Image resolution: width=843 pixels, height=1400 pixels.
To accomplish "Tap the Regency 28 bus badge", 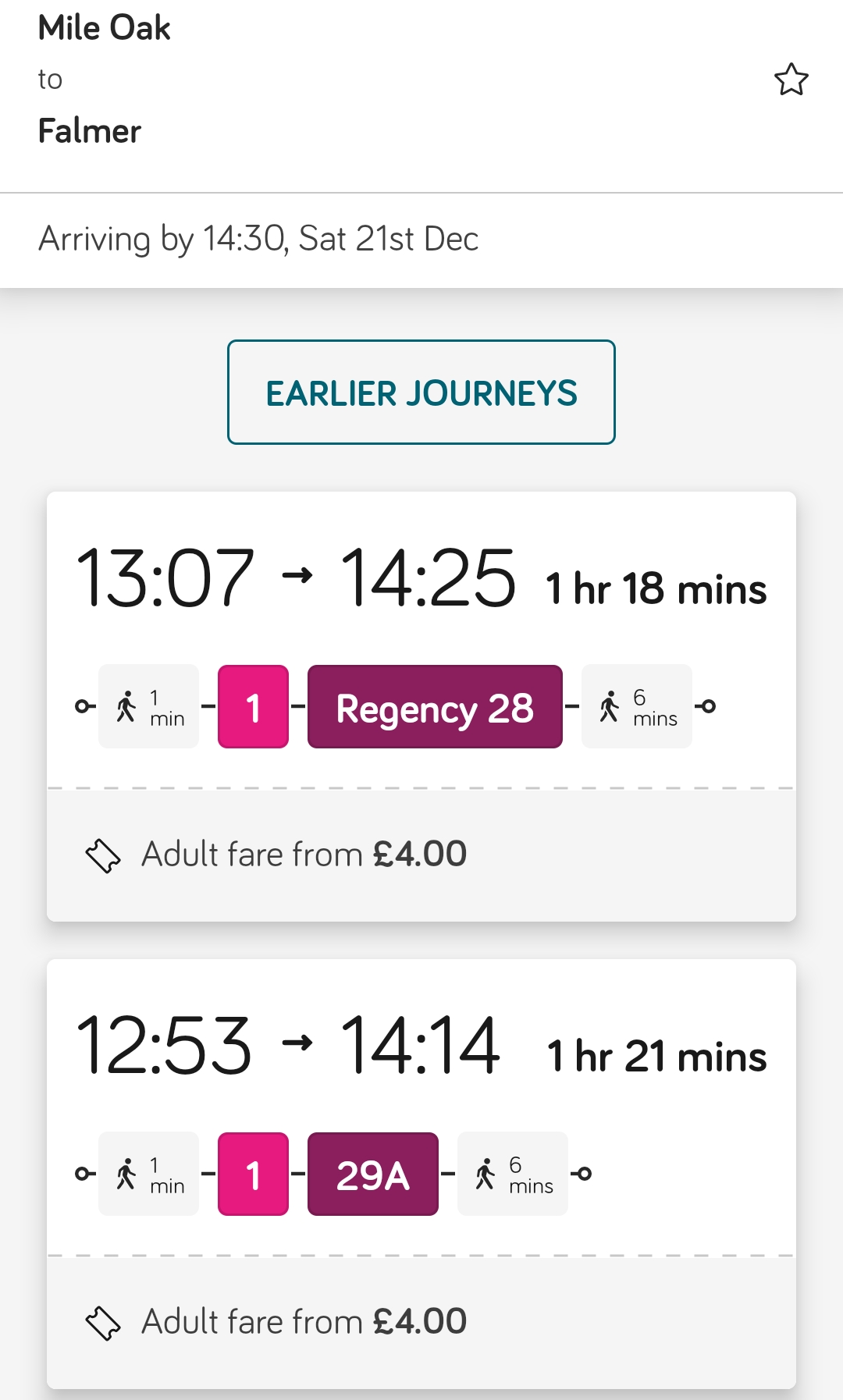I will pyautogui.click(x=435, y=707).
